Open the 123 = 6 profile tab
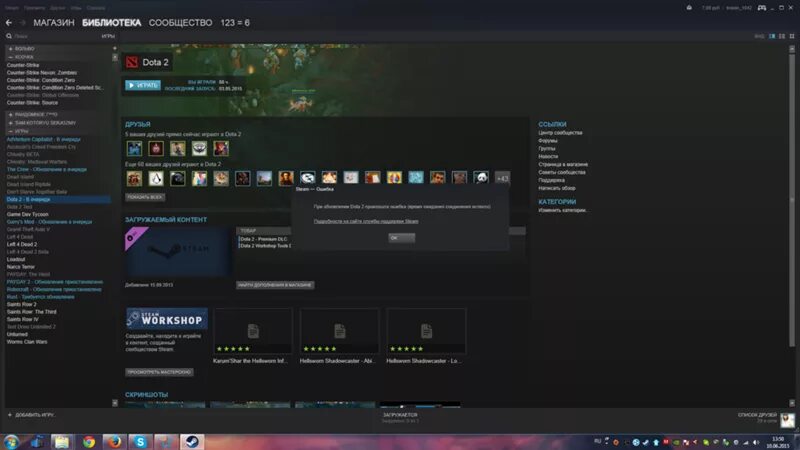 click(235, 23)
